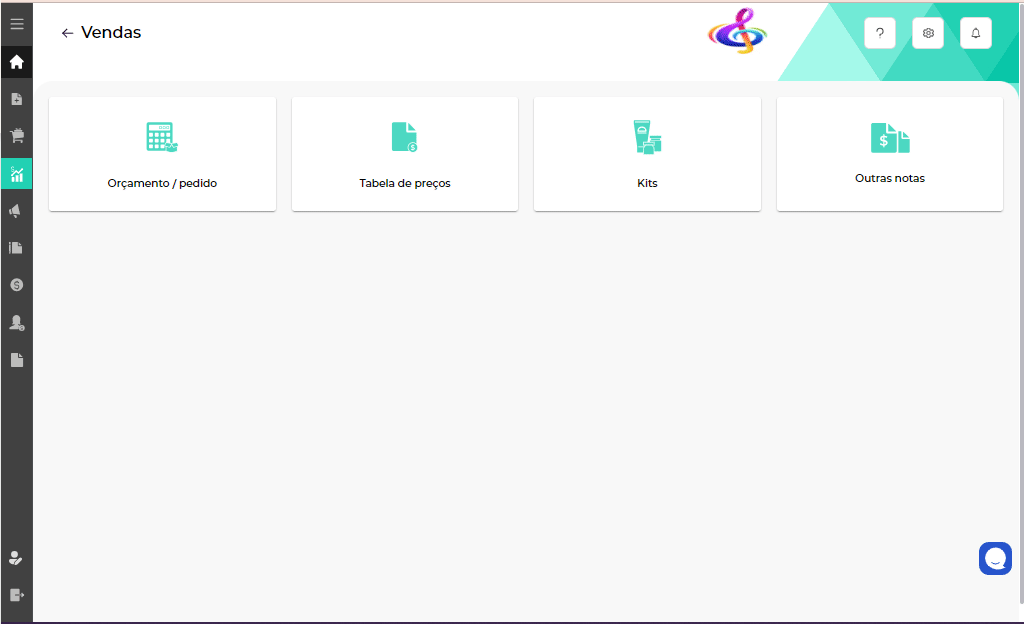Open the user silhouette sidebar icon
The width and height of the screenshot is (1024, 624).
pyautogui.click(x=16, y=322)
